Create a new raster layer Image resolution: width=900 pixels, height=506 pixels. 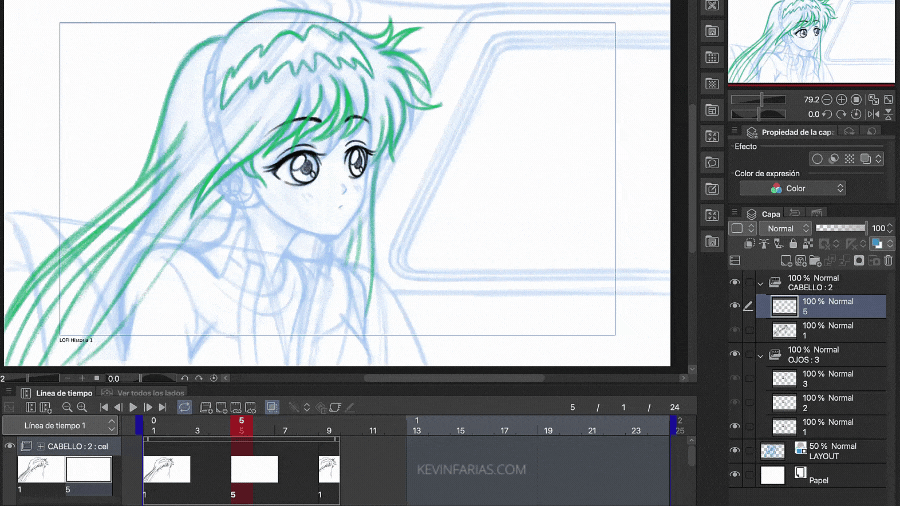[x=786, y=261]
